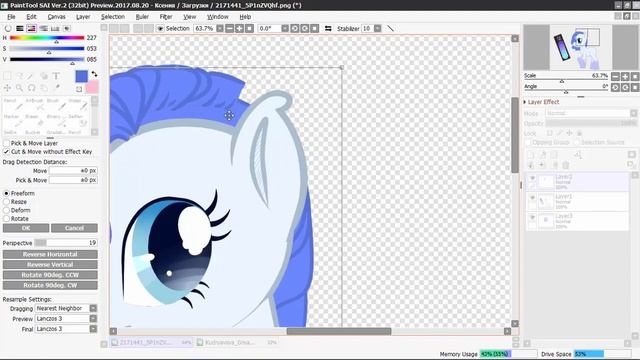Open the rotation angle dropdown
Image resolution: width=640 pixels, height=360 pixels.
pyautogui.click(x=285, y=28)
